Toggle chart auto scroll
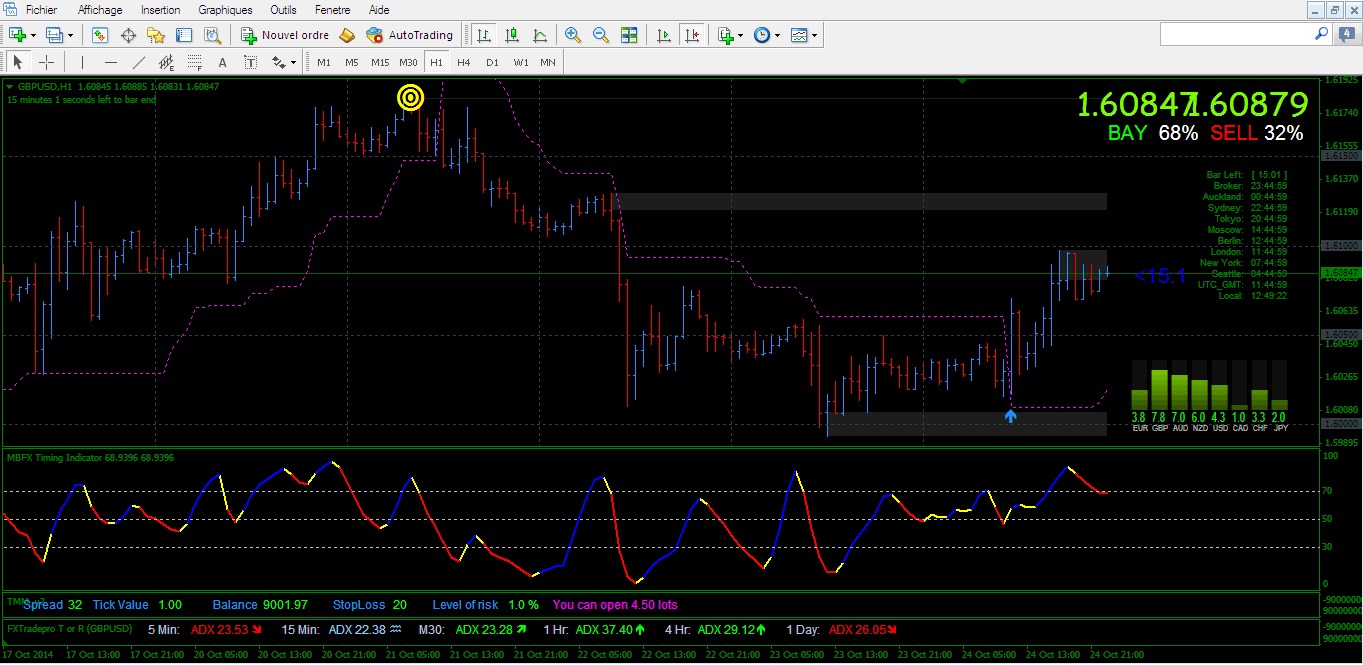 coord(663,35)
